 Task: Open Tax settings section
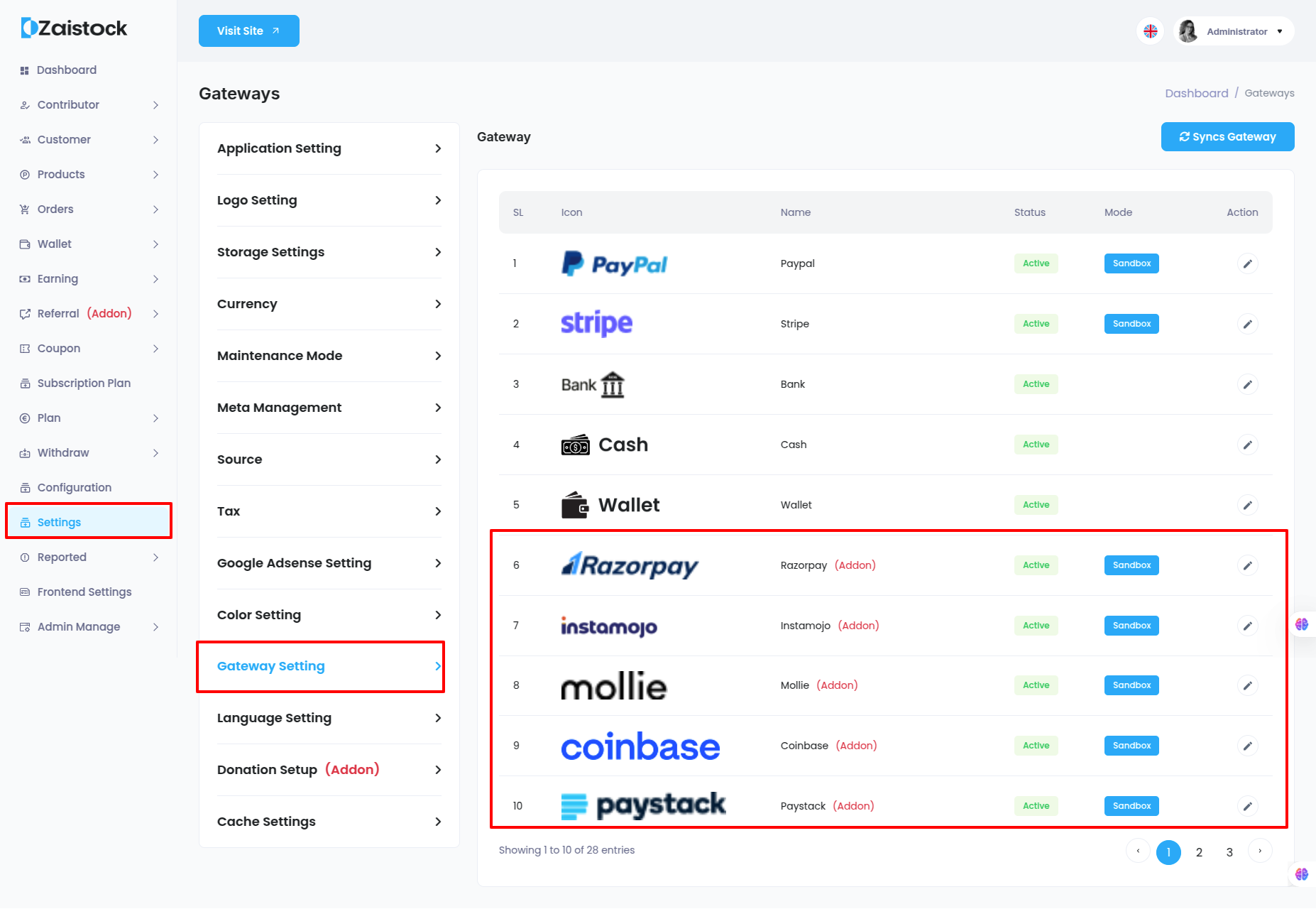pyautogui.click(x=329, y=511)
